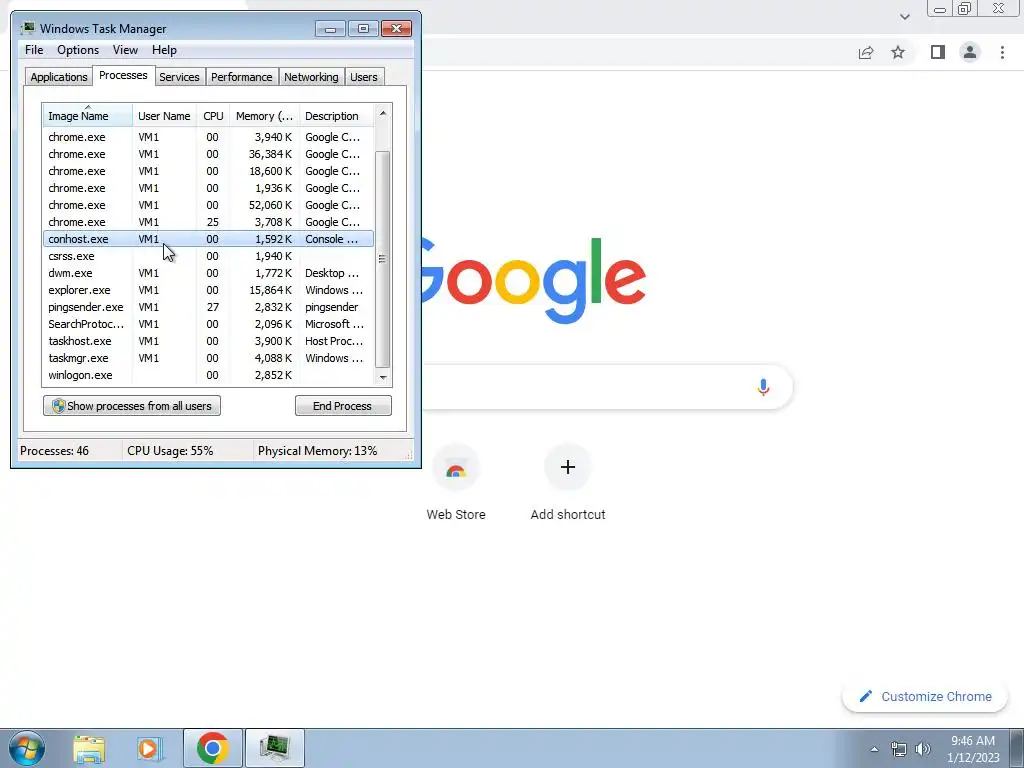This screenshot has height=768, width=1024.
Task: Click process list scroll down arrow
Action: click(383, 377)
